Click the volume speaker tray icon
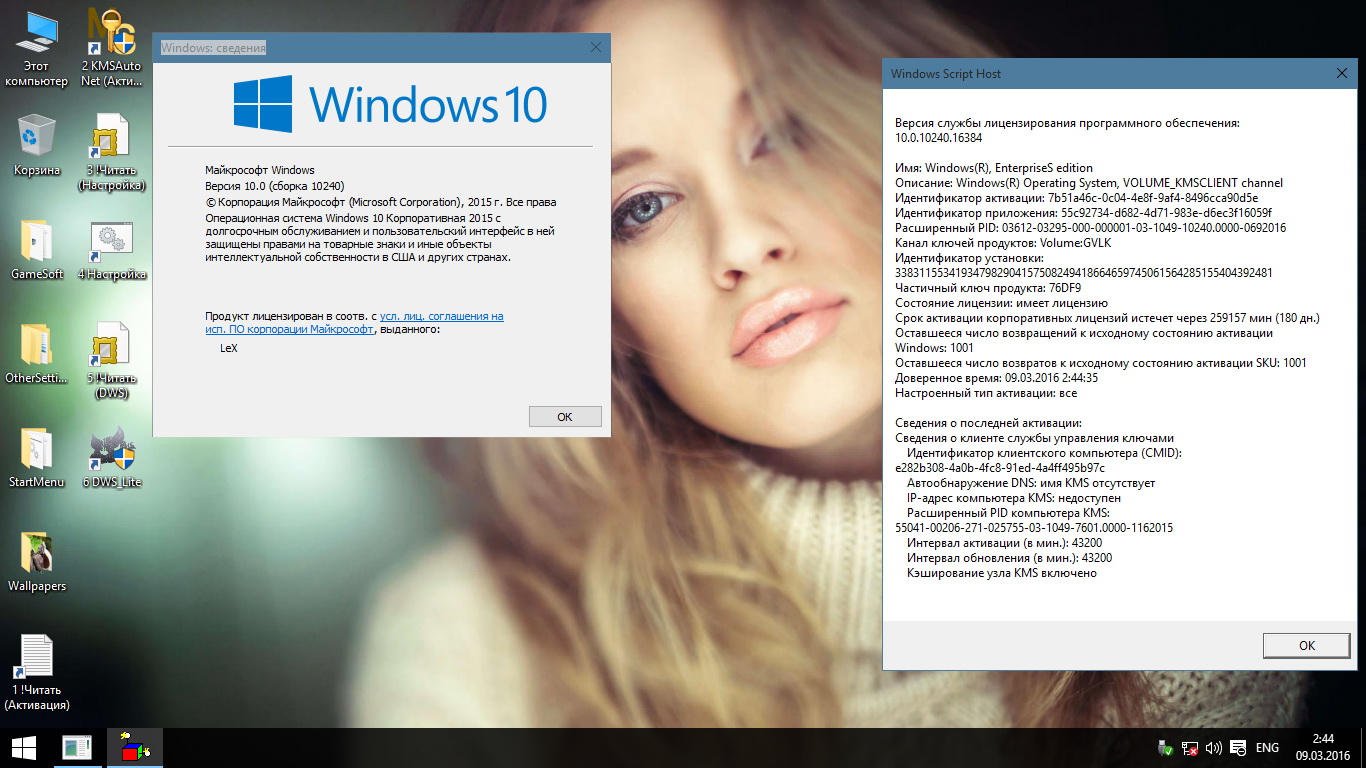This screenshot has width=1366, height=768. (1214, 747)
